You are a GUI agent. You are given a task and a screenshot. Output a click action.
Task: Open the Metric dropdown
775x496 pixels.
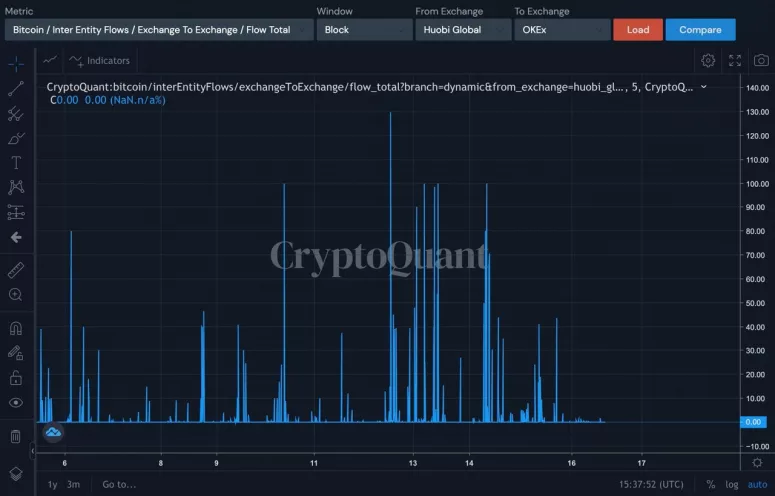[159, 30]
